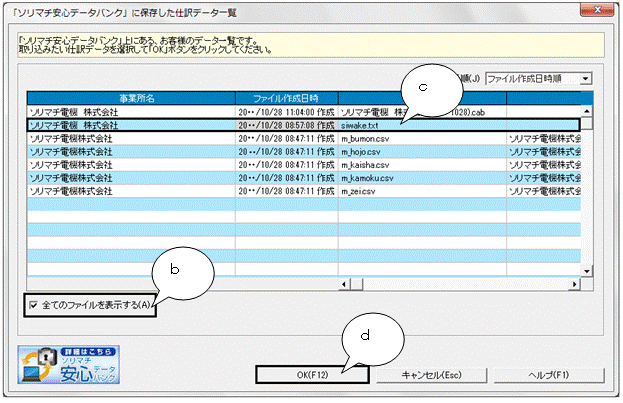This screenshot has height=403, width=623.
Task: Select the siwake.txt row
Action: [x=304, y=125]
